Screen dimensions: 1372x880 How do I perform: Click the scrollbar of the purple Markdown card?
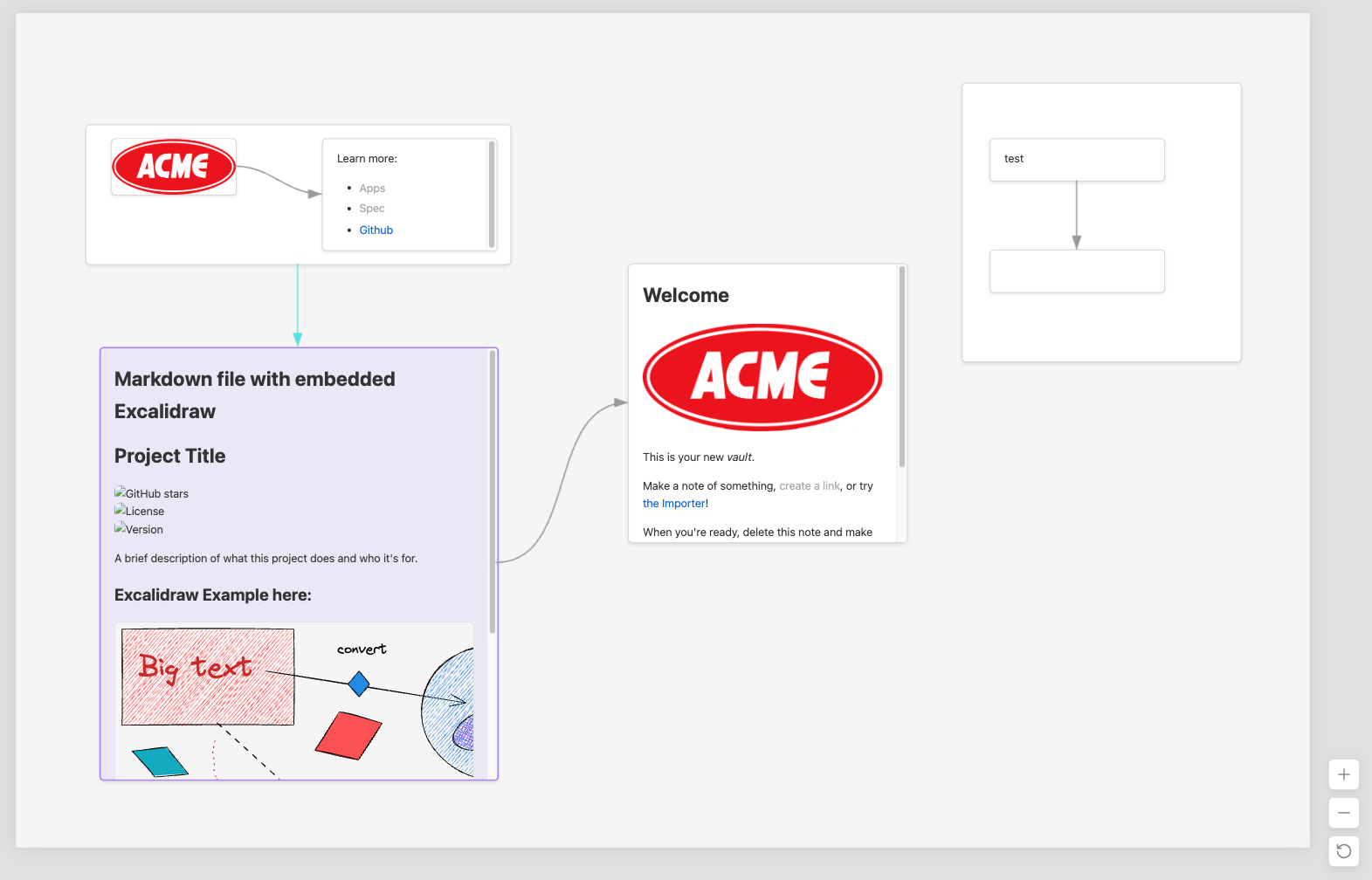coord(493,492)
